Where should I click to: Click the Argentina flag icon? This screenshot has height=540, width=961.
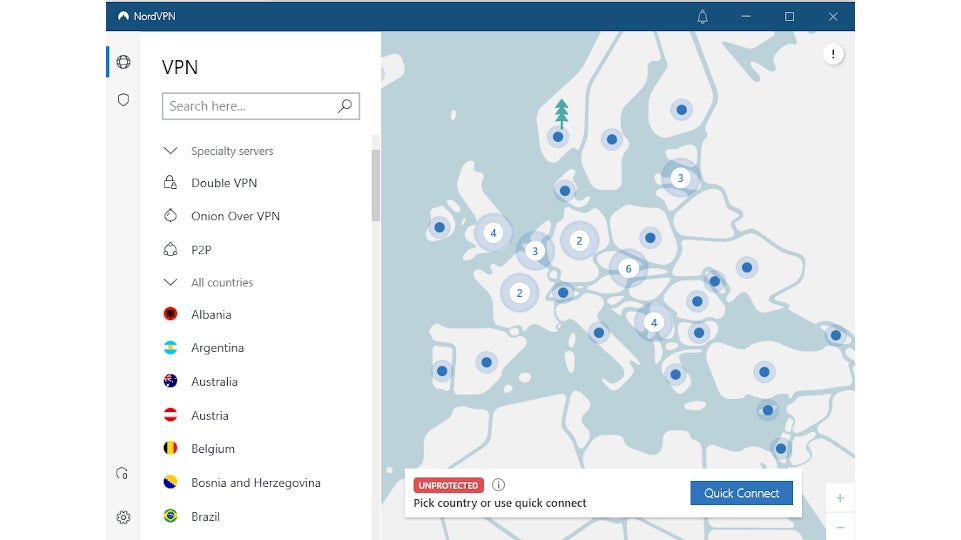170,348
